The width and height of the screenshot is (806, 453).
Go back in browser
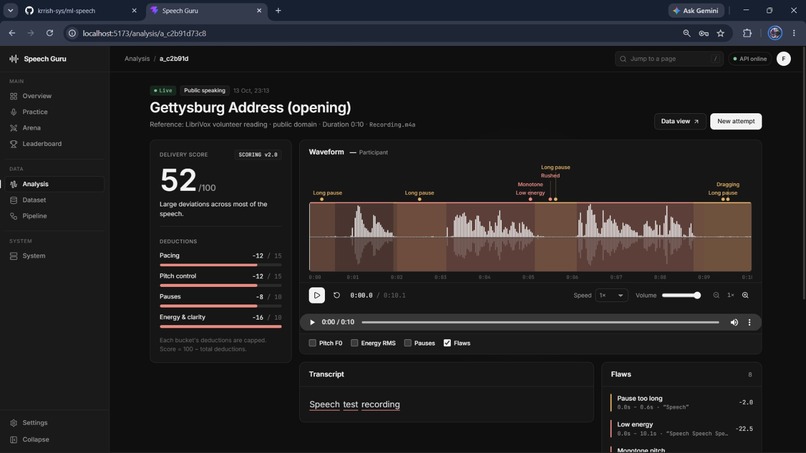(12, 33)
